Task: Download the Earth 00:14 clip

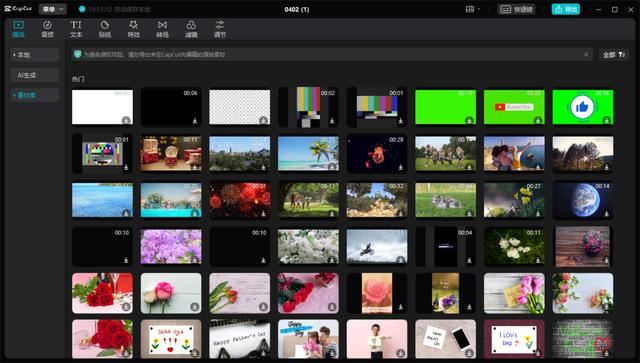Action: [x=607, y=214]
